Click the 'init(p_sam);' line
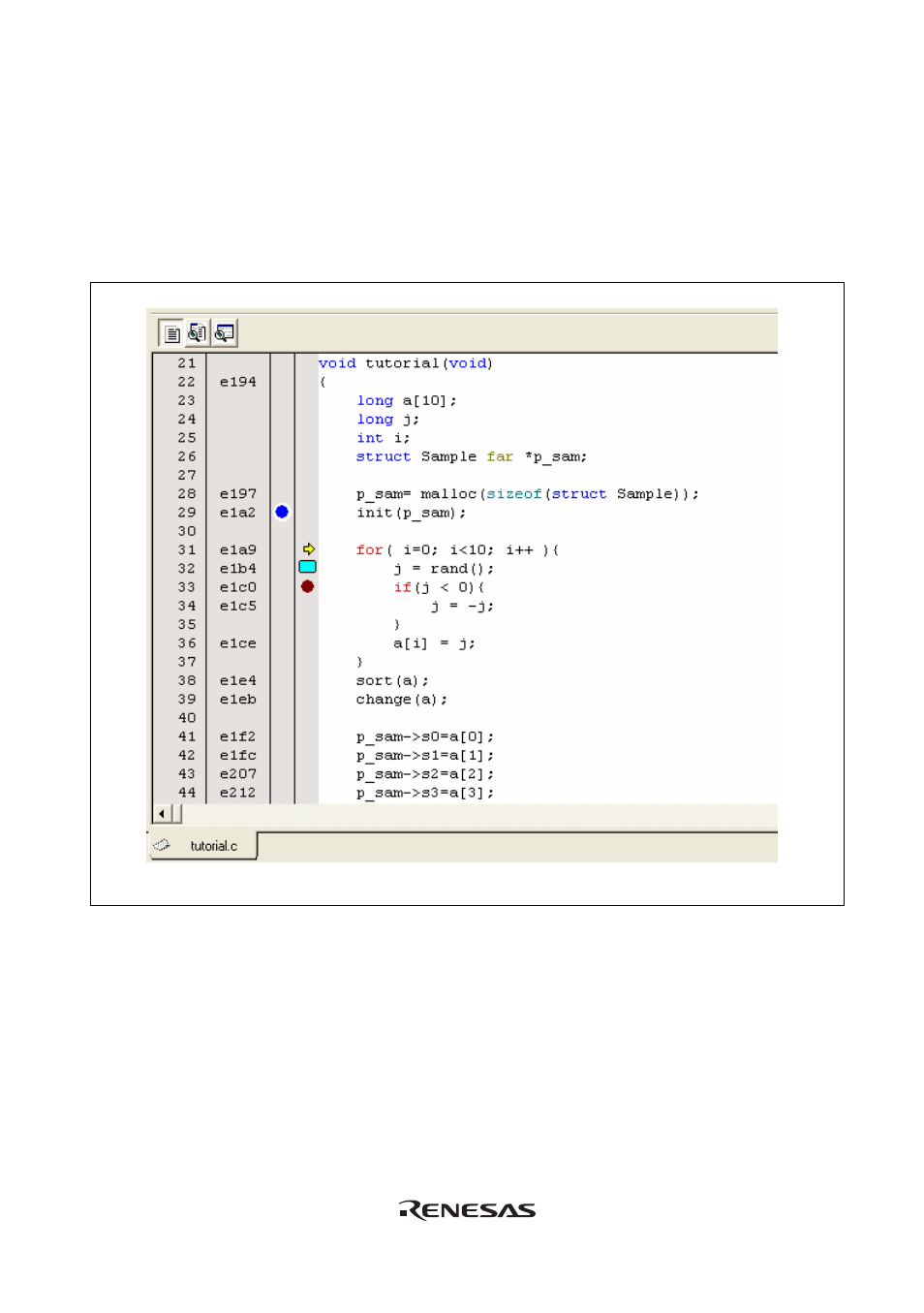Image resolution: width=924 pixels, height=1313 pixels. pyautogui.click(x=411, y=513)
